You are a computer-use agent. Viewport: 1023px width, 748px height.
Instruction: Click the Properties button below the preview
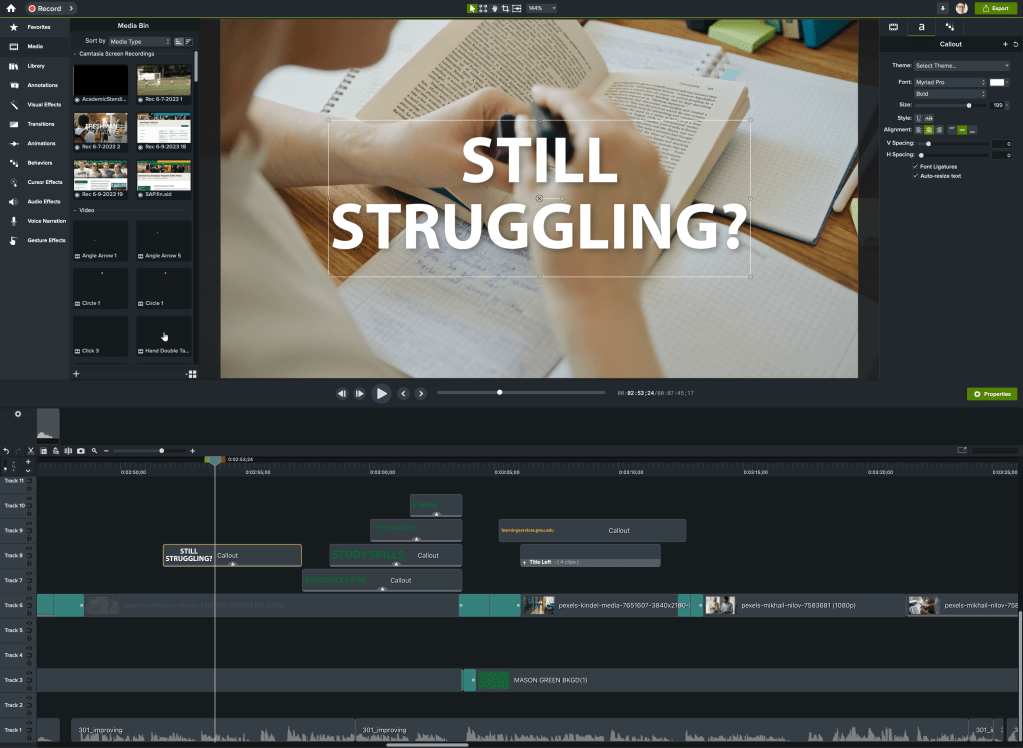pyautogui.click(x=991, y=393)
